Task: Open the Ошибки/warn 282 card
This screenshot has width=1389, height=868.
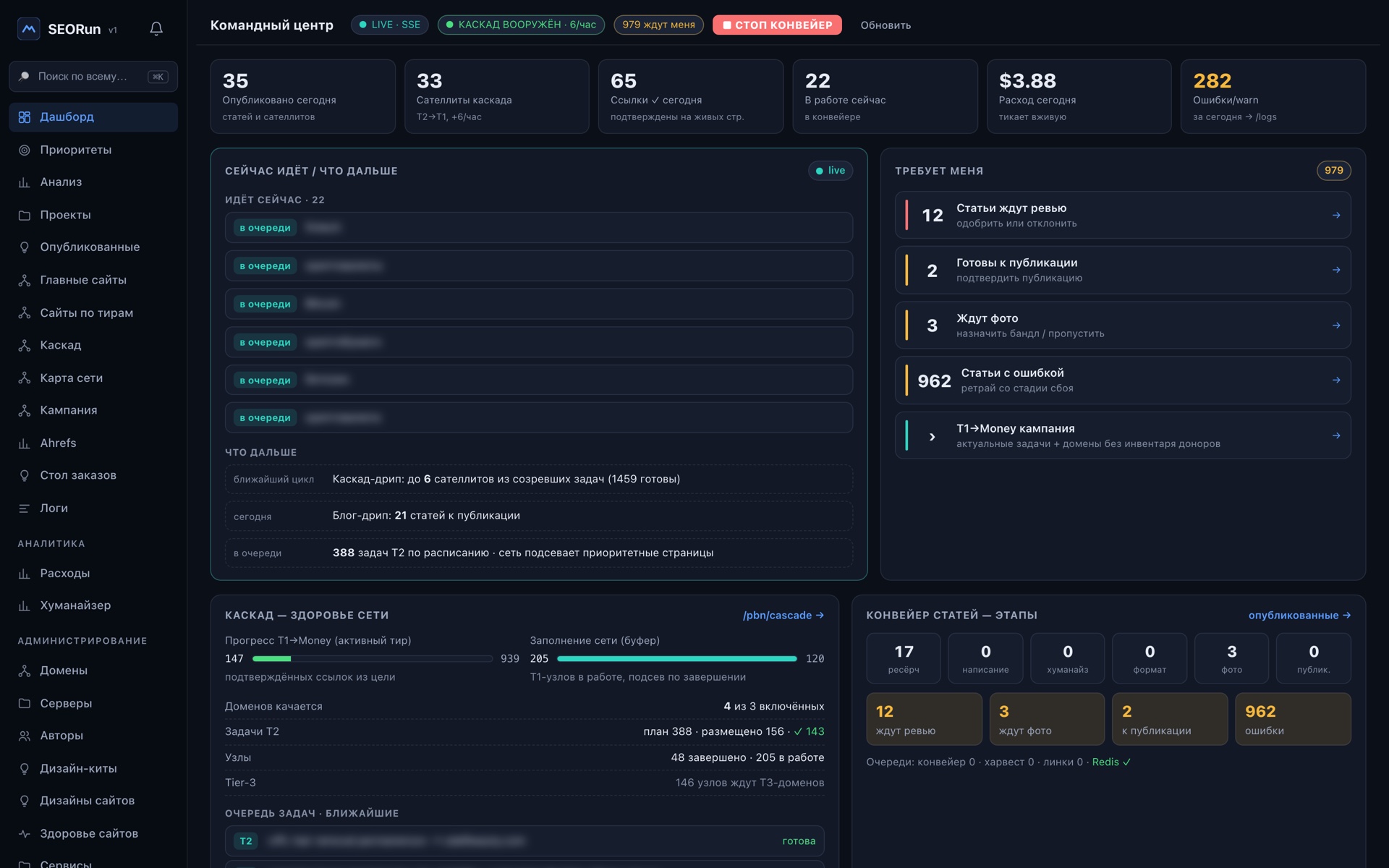Action: (x=1273, y=96)
